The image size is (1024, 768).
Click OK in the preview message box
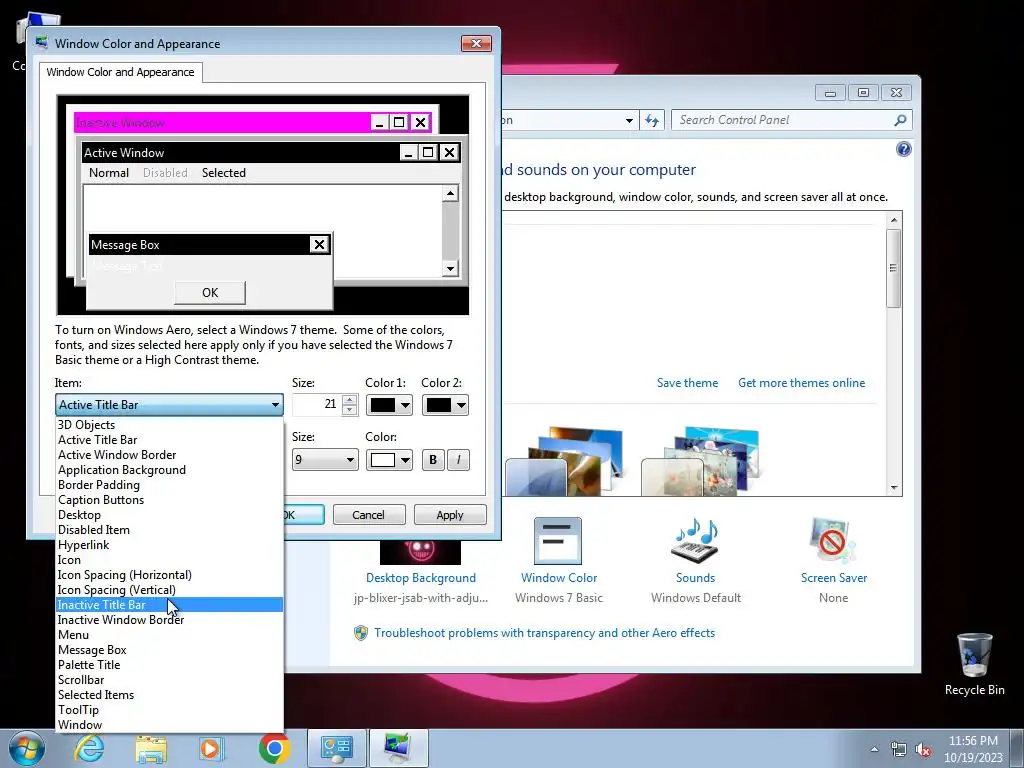click(210, 293)
